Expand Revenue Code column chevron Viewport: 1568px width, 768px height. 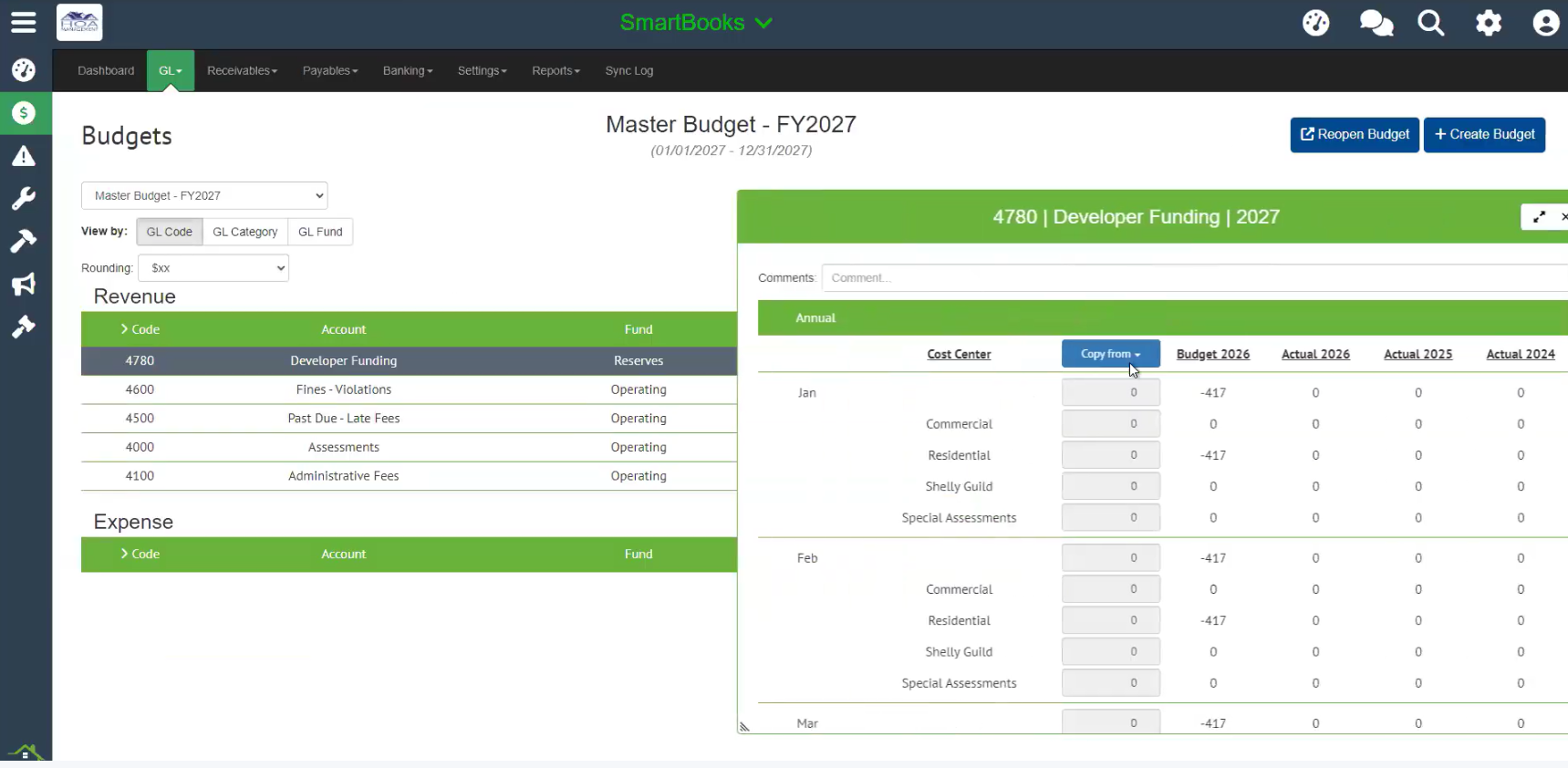[x=124, y=329]
